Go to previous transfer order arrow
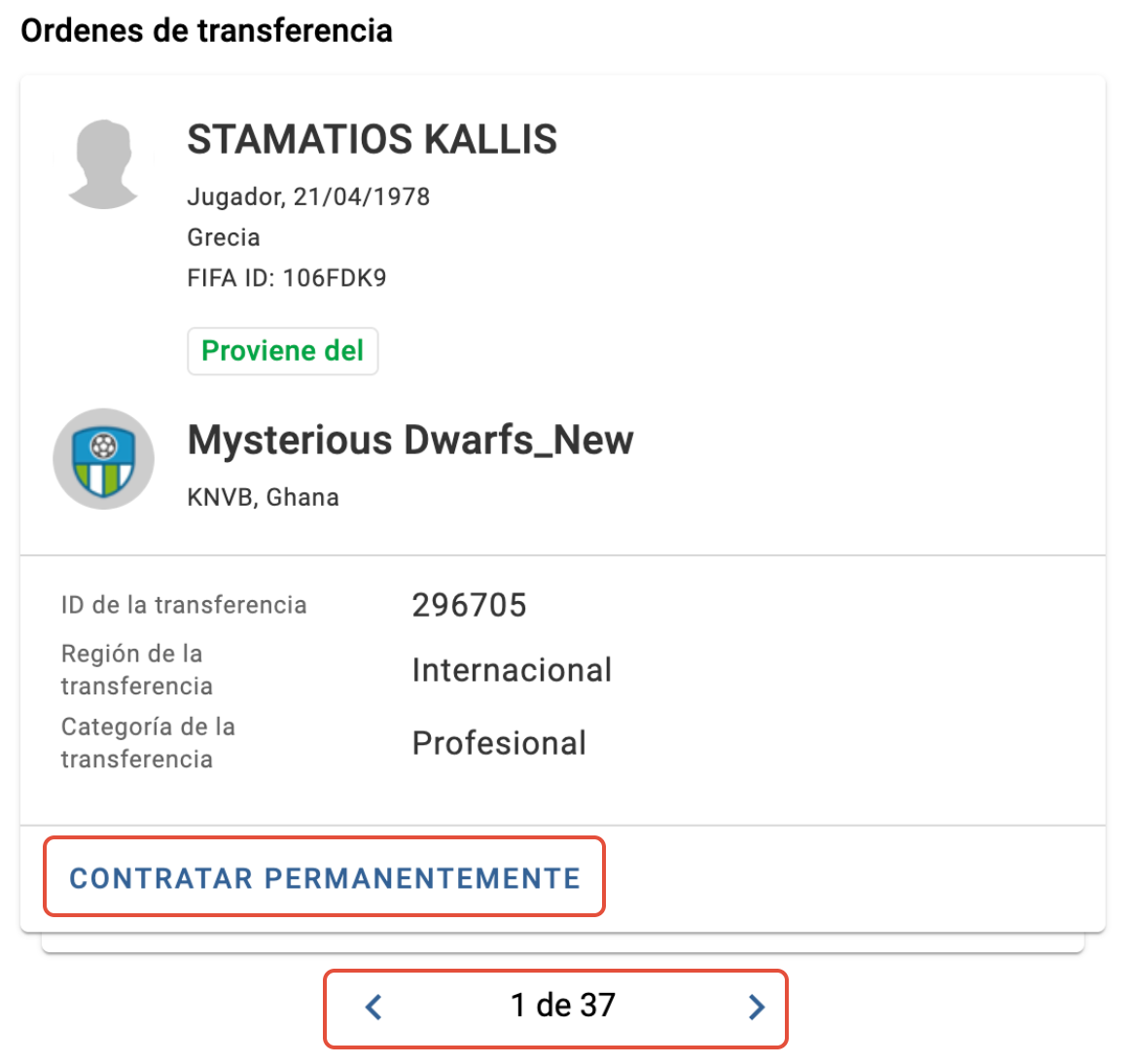This screenshot has width=1136, height=1064. click(x=373, y=1008)
